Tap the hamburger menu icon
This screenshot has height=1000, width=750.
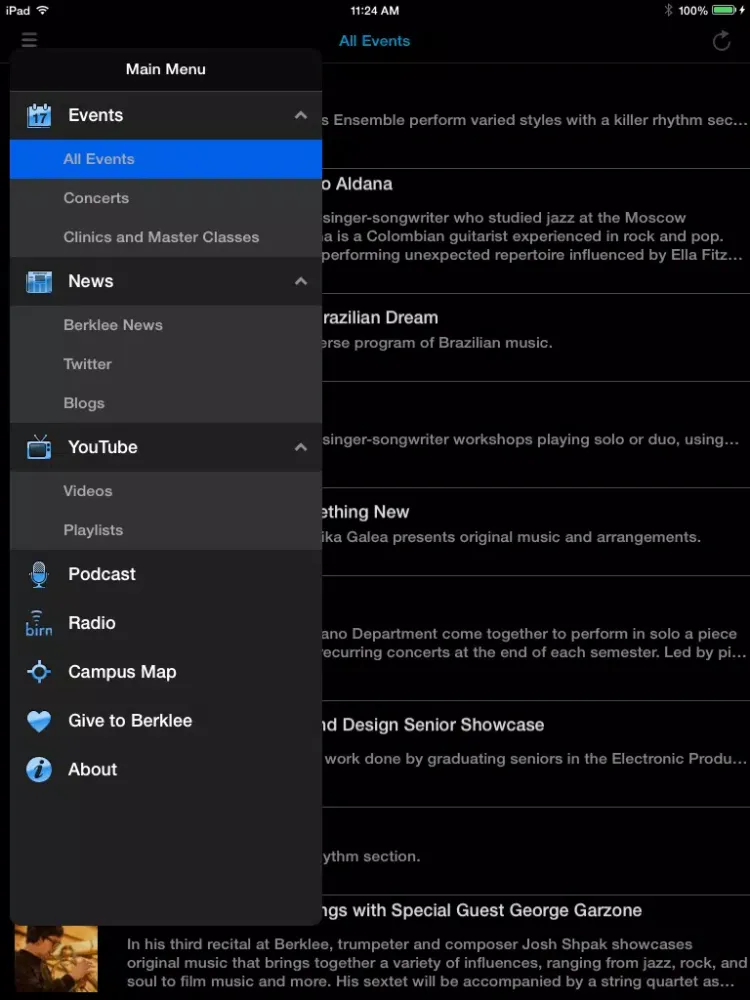pyautogui.click(x=29, y=40)
